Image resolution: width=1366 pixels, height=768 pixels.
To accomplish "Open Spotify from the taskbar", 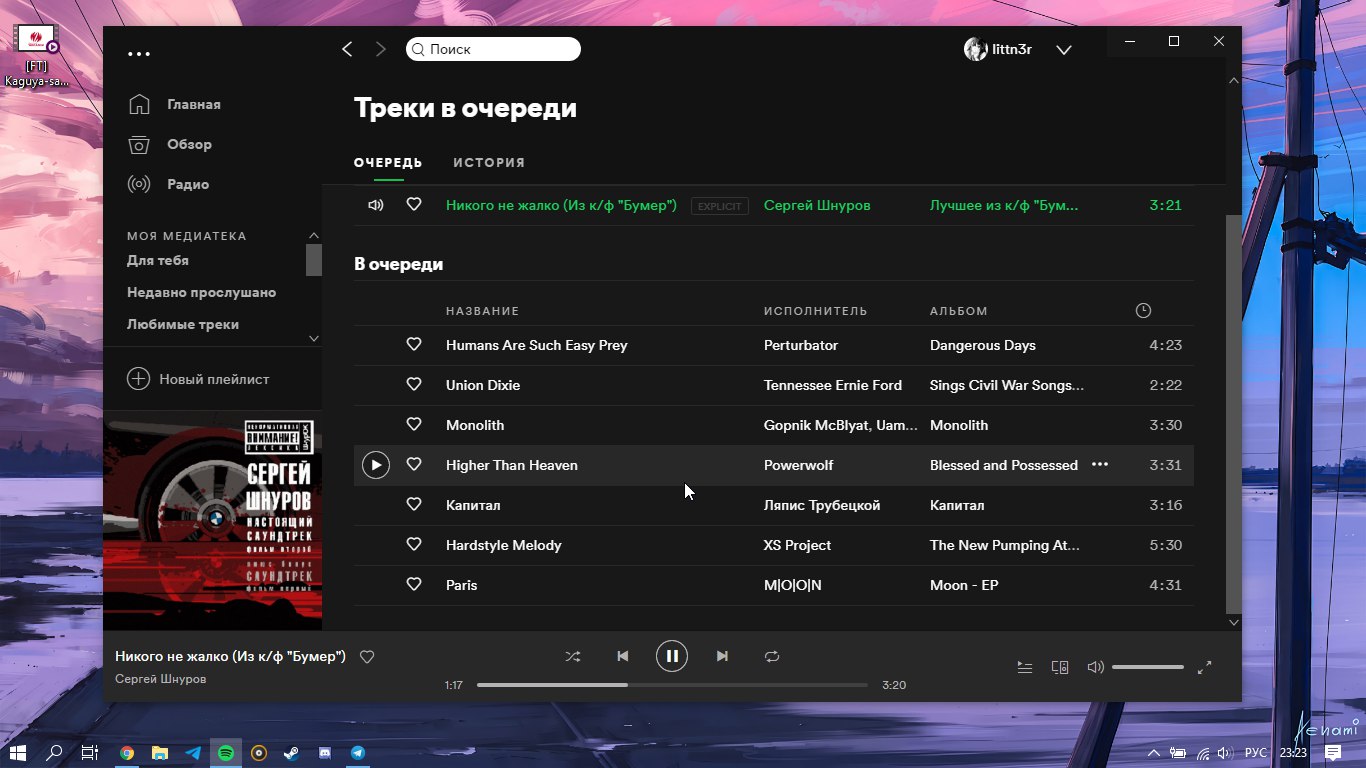I will [226, 753].
